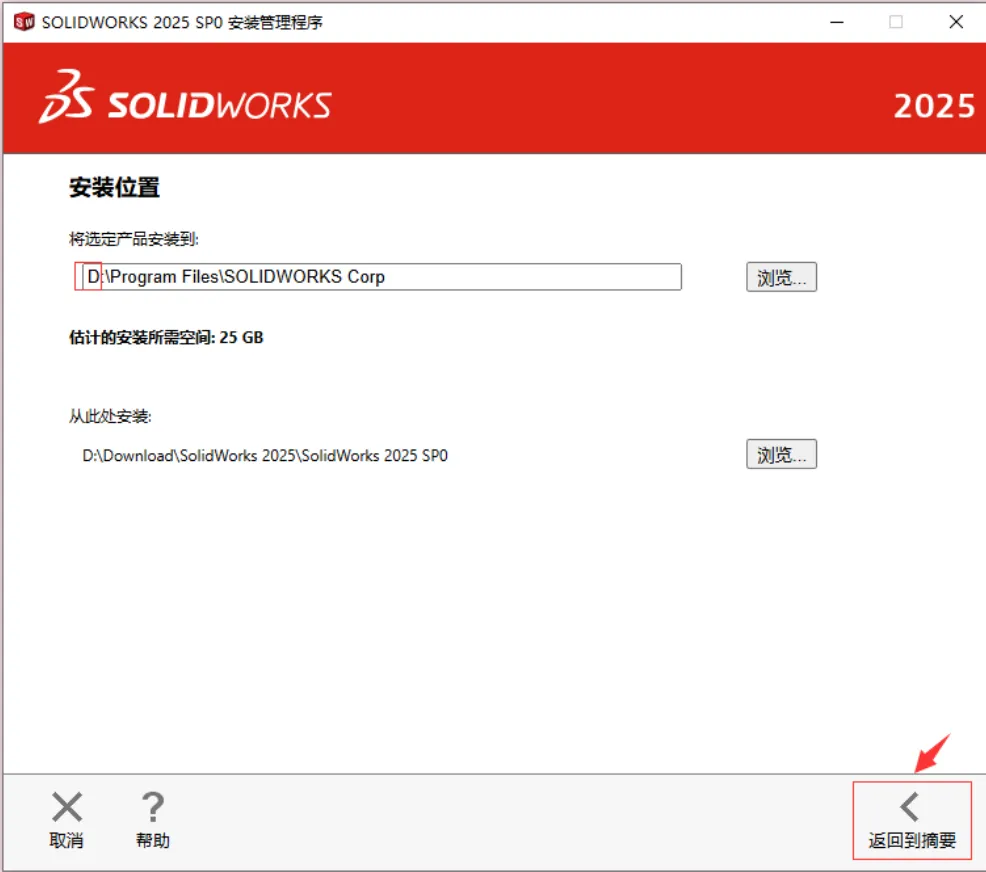Click the Cancel (取消) X icon
Screen dimensions: 986x872
click(x=67, y=807)
